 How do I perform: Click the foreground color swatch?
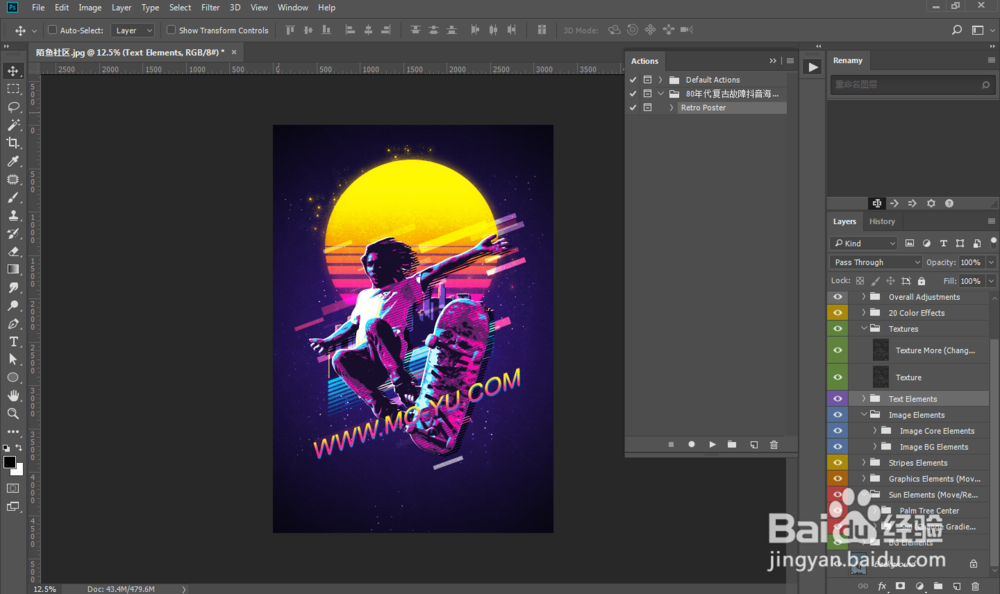click(x=9, y=463)
